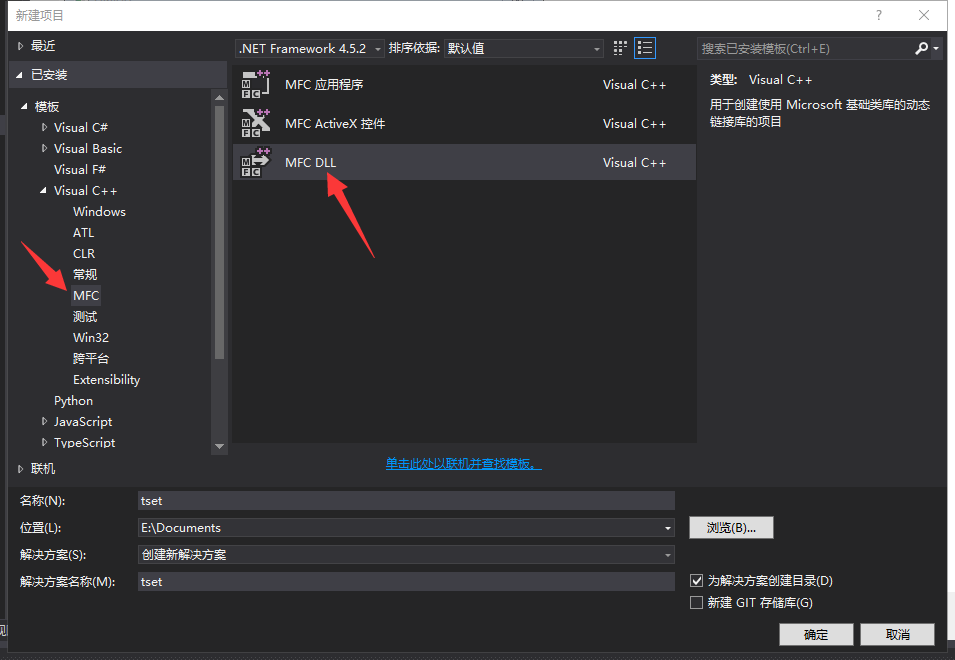Click 确定 button
This screenshot has height=660, width=955.
coord(816,634)
